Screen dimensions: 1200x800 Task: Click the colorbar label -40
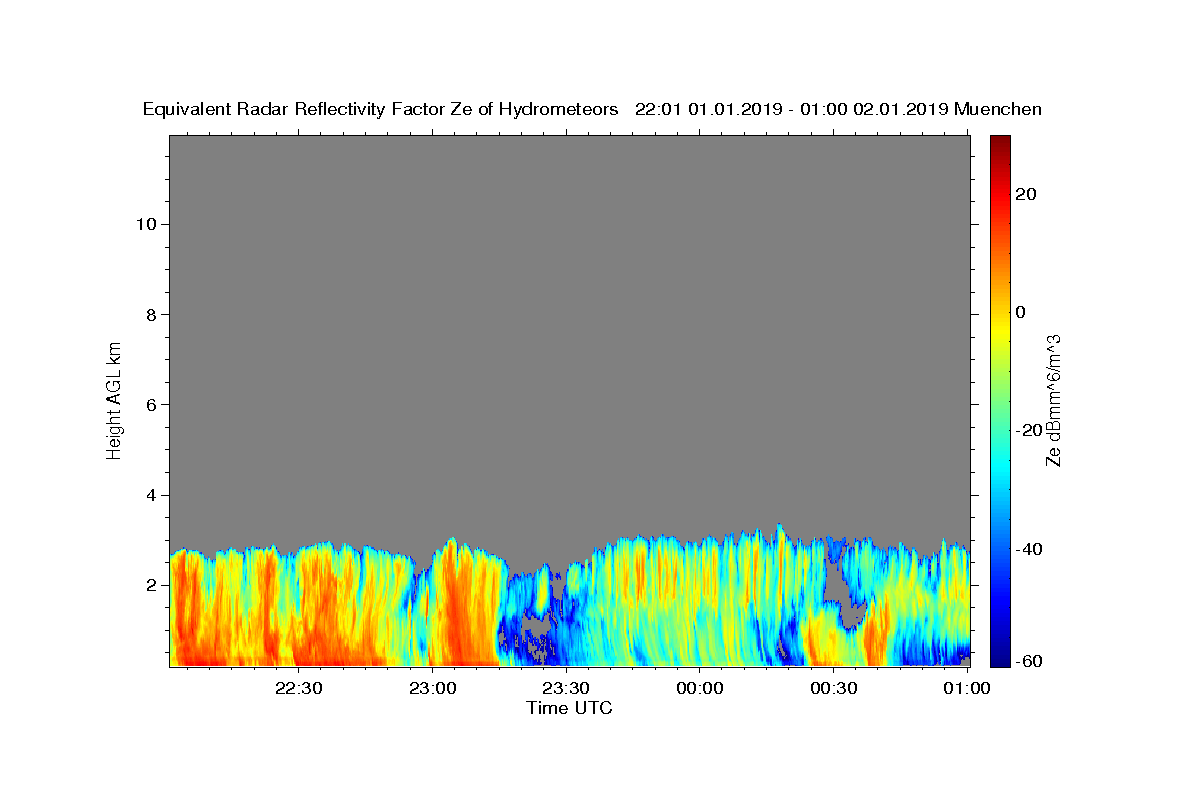pyautogui.click(x=1030, y=549)
